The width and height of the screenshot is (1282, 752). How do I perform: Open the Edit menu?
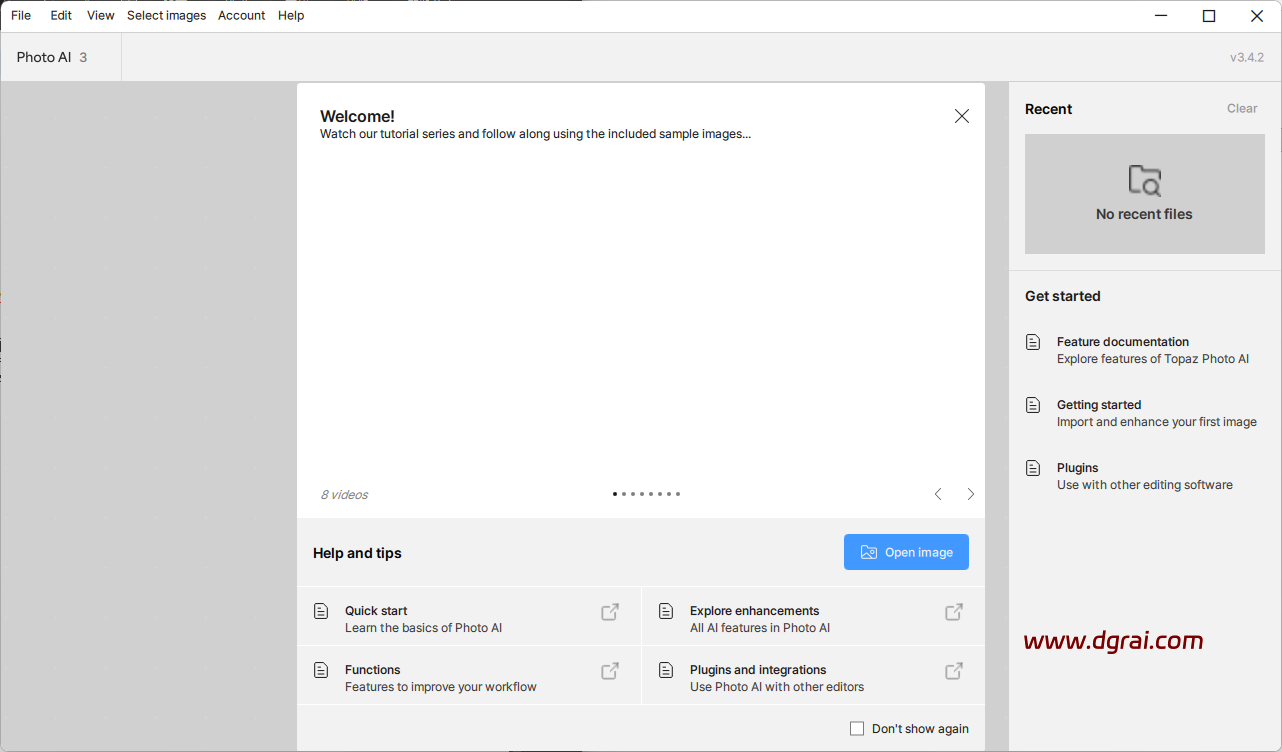tap(61, 15)
